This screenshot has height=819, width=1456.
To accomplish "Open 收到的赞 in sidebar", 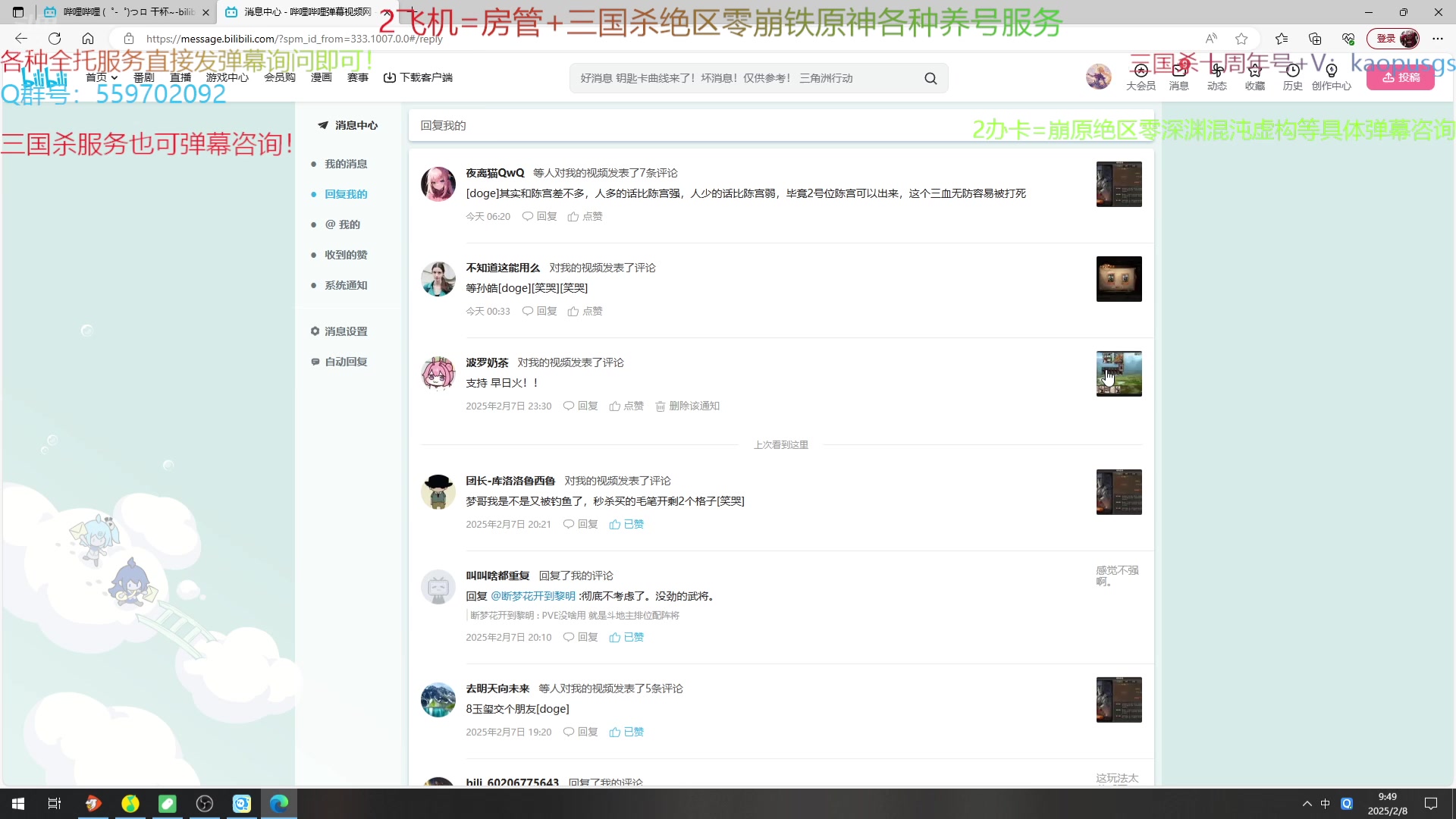I will [346, 255].
